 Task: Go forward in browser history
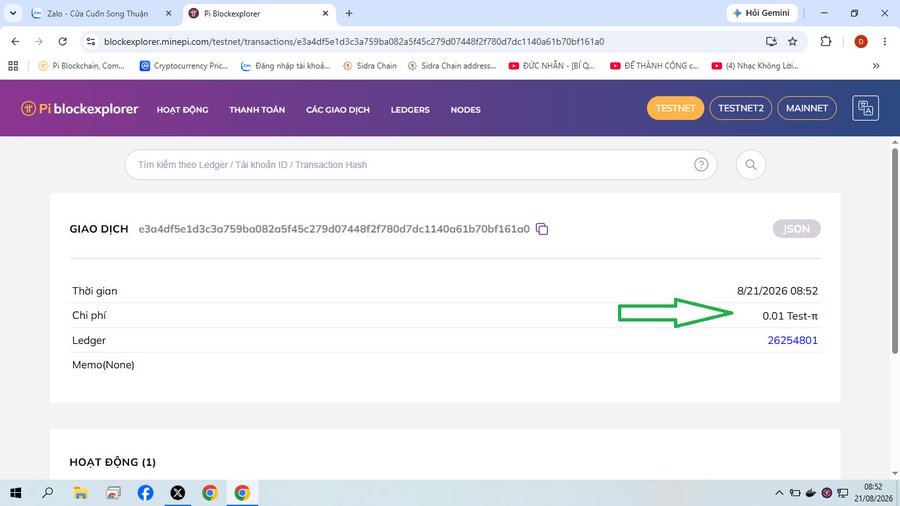38,41
